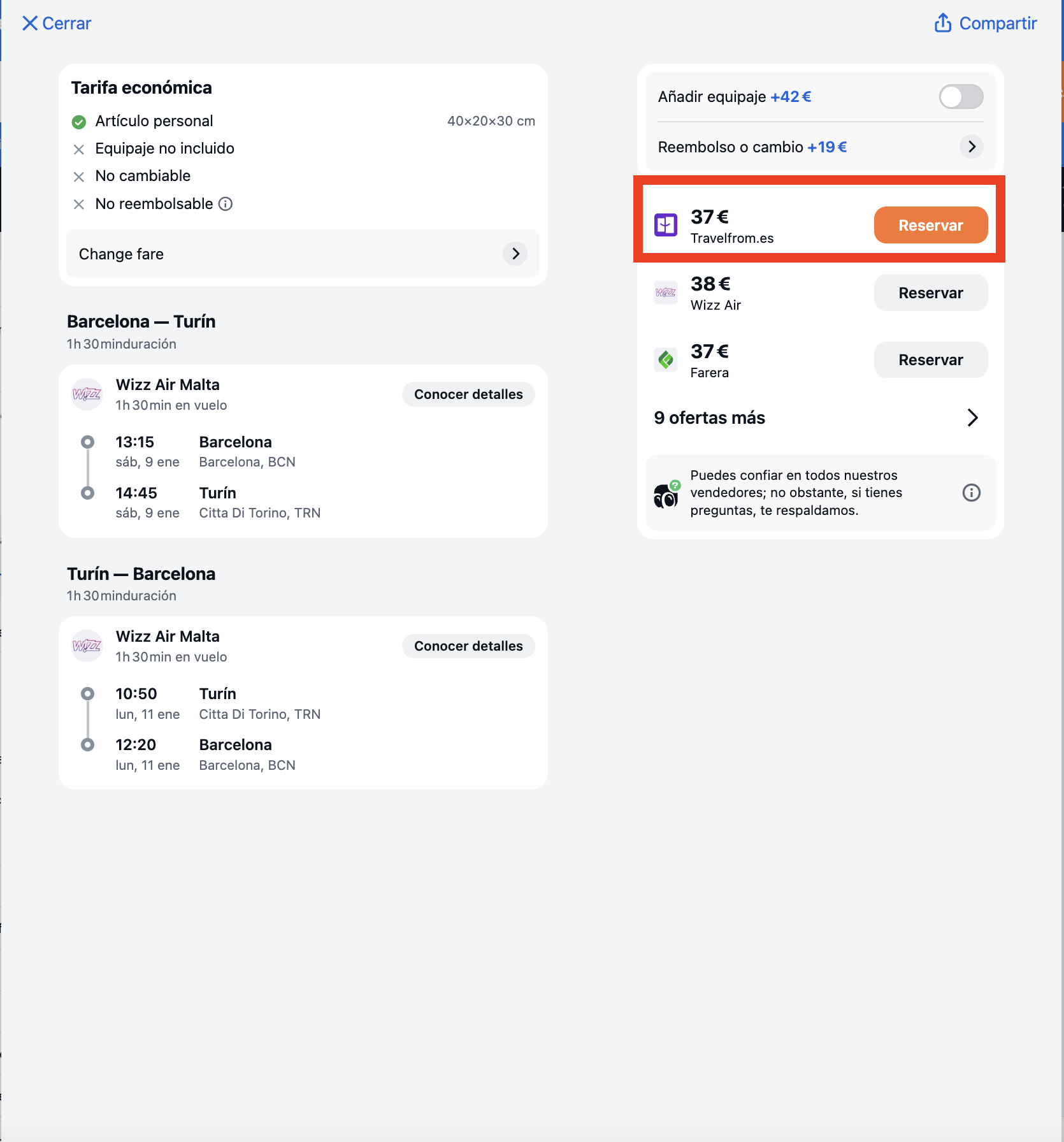Open the Change fare chevron
Image resolution: width=1064 pixels, height=1142 pixels.
(x=515, y=254)
